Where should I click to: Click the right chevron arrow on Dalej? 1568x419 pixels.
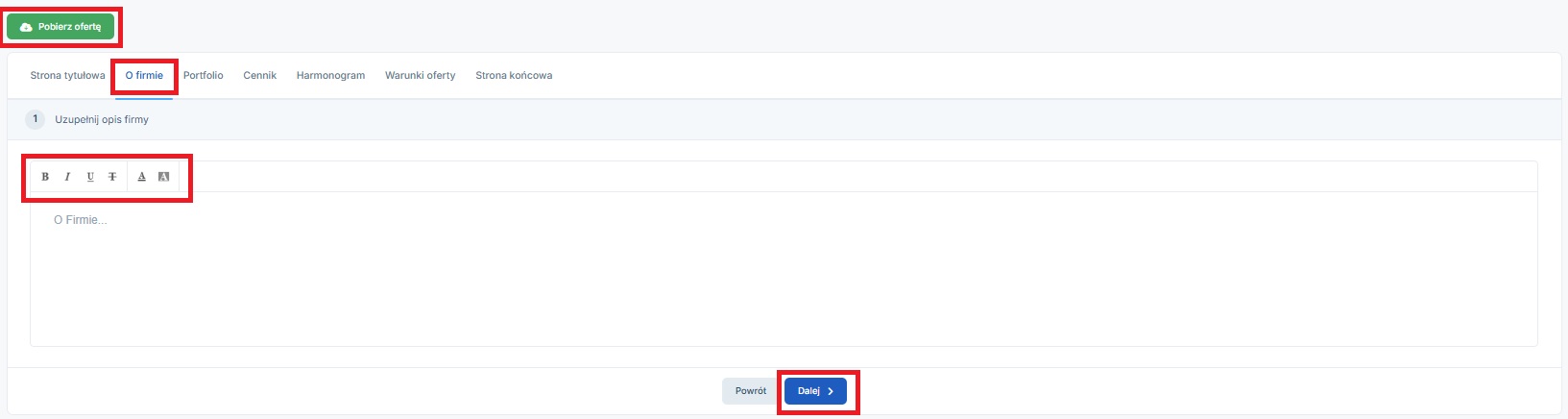coord(831,391)
